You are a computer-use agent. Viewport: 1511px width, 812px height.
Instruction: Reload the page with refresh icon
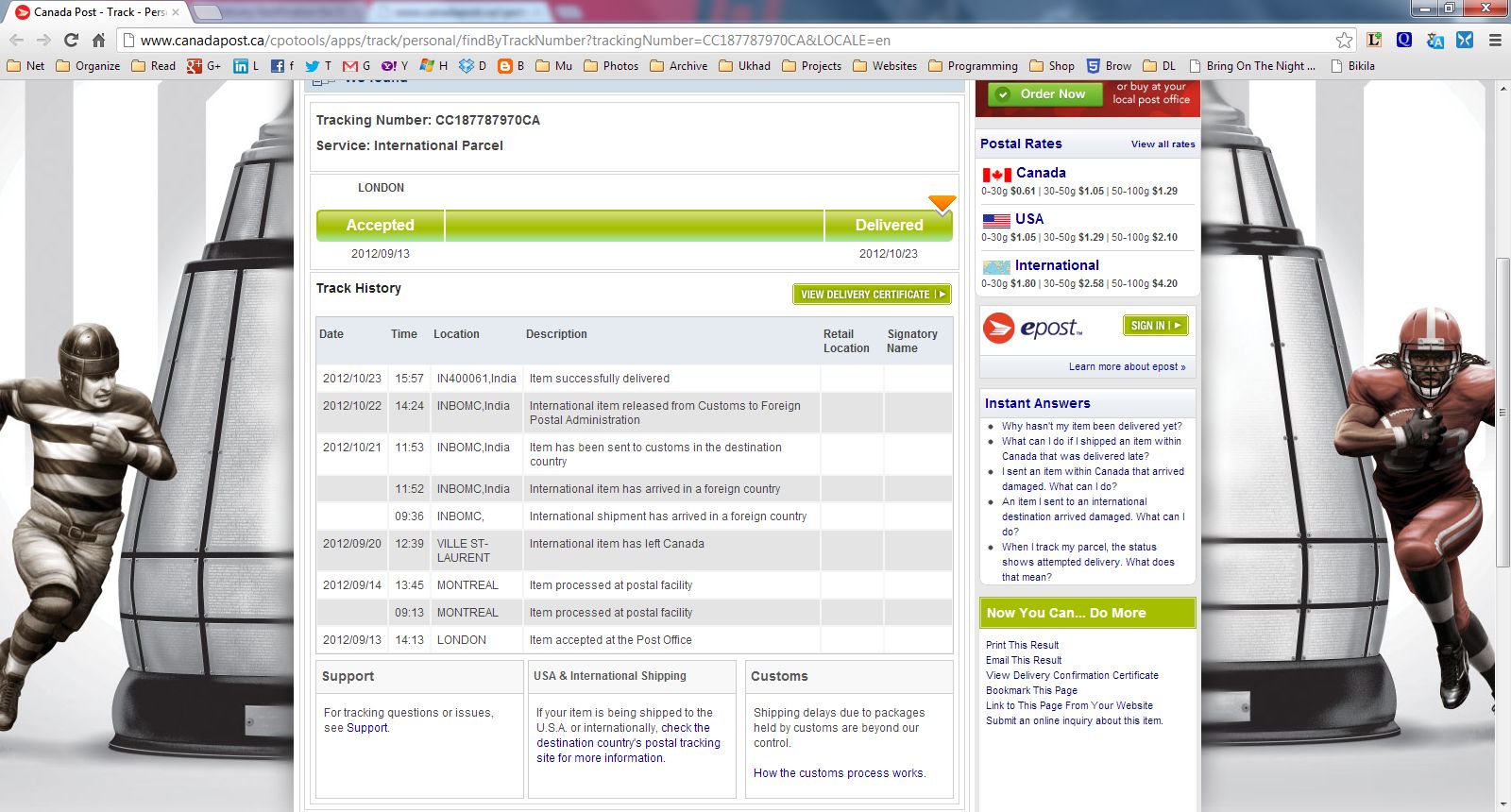71,40
